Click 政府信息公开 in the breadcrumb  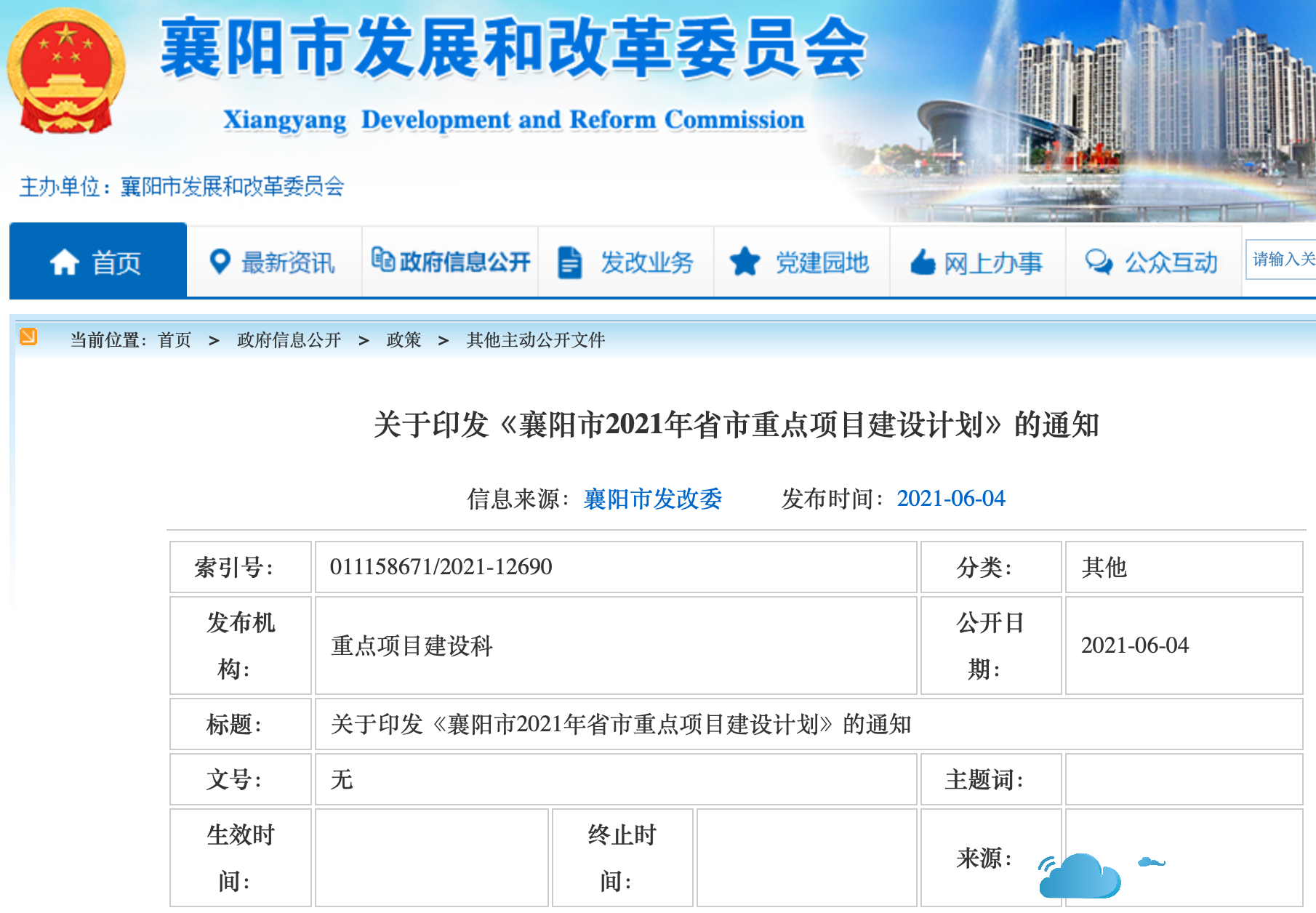click(289, 340)
